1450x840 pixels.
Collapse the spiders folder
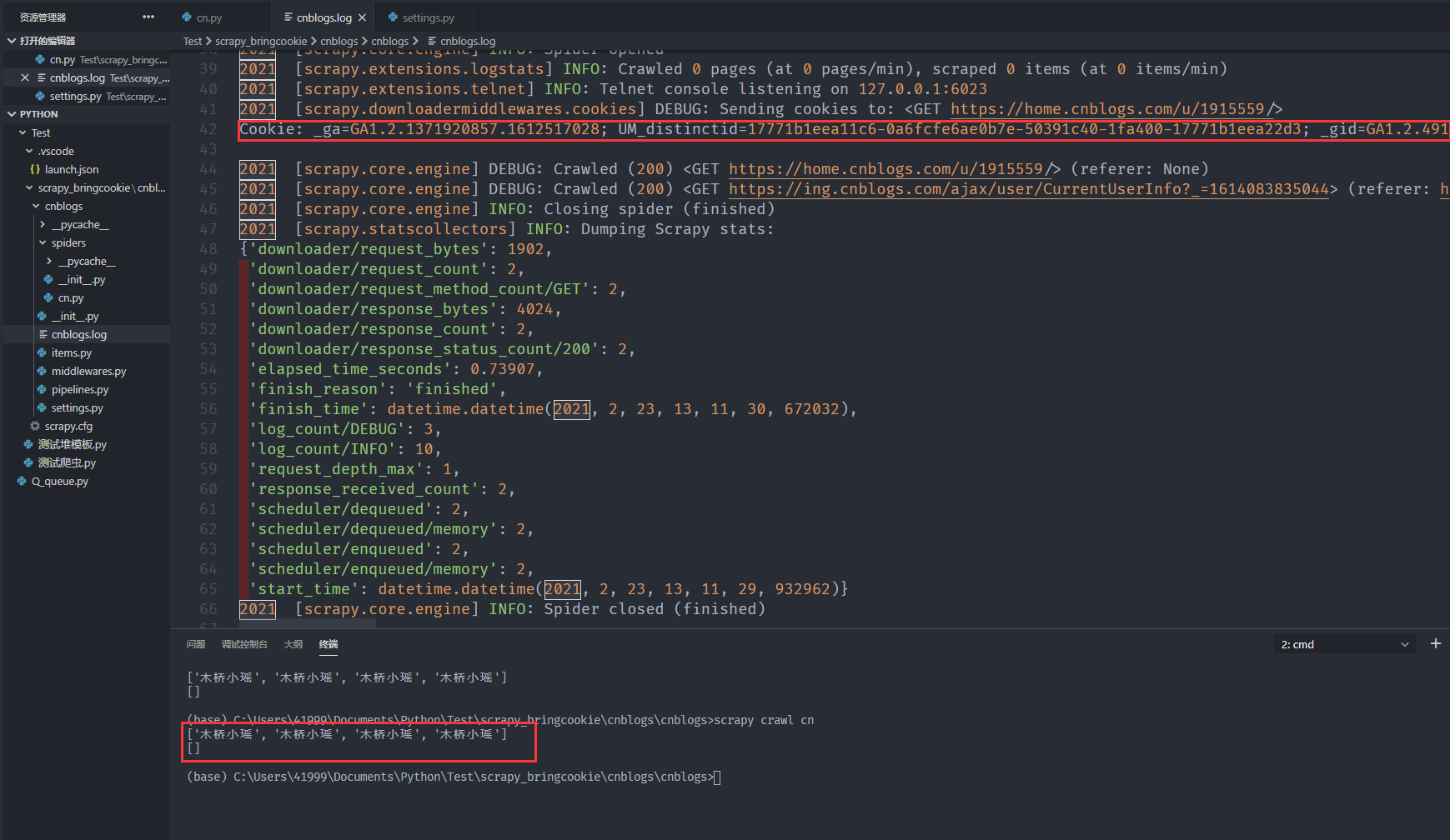43,242
